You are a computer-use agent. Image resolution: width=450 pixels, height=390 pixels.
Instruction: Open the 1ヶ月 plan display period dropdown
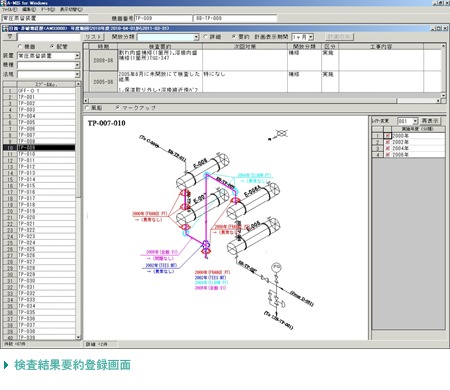[311, 37]
